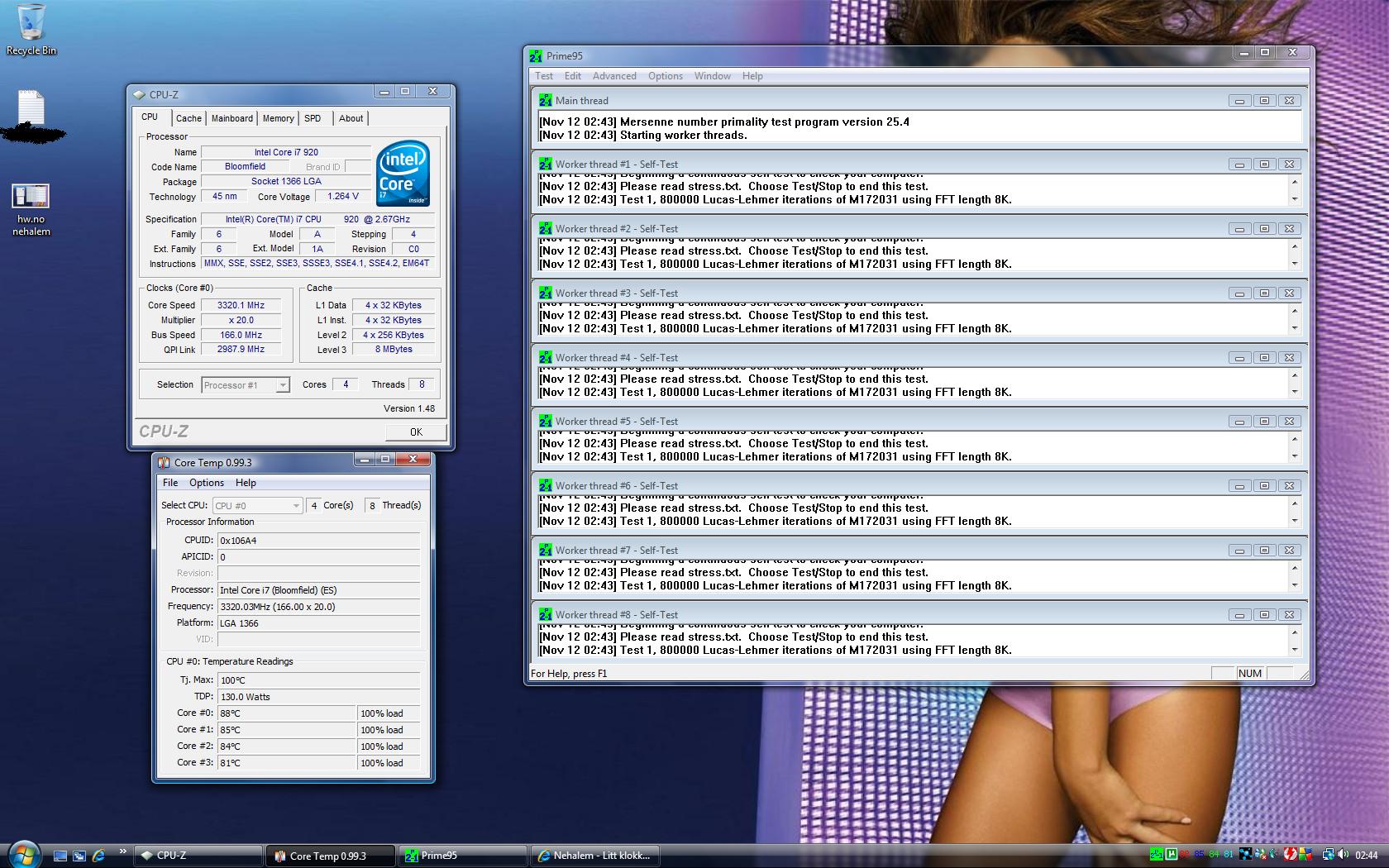Minimize the Worker thread #6 sub-window

pos(1239,485)
